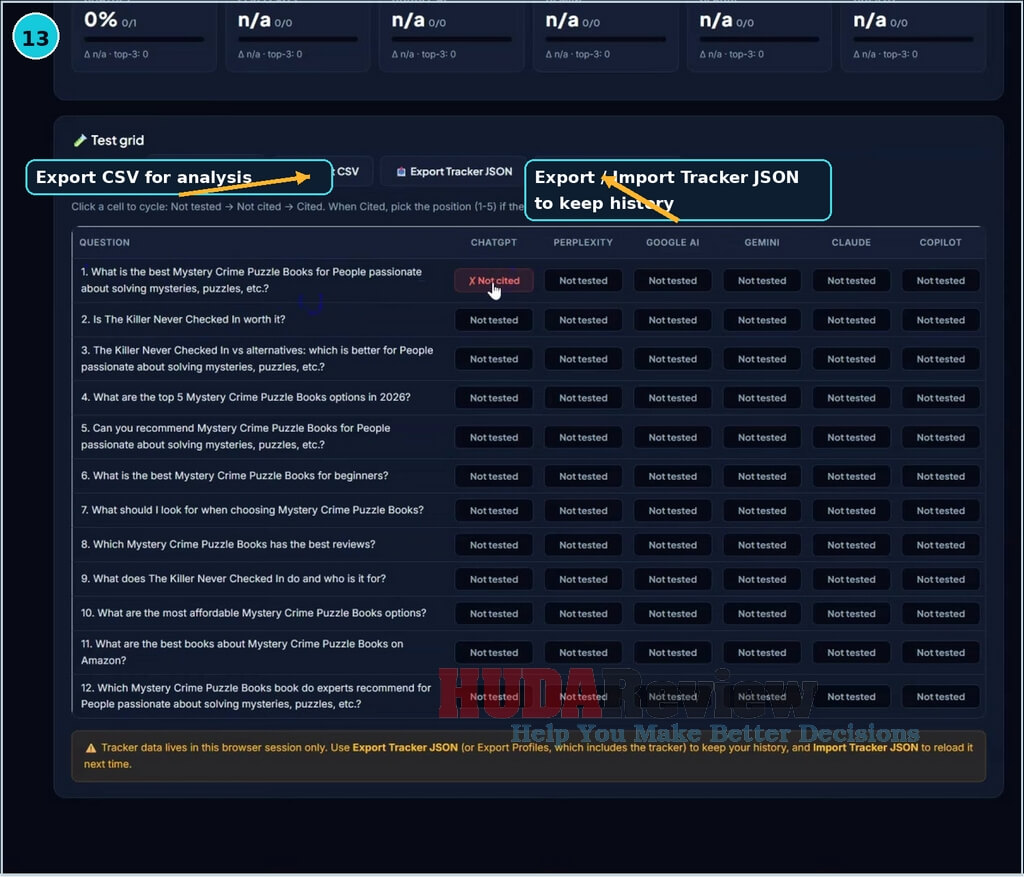Toggle Claude cell for question 1
Image resolution: width=1024 pixels, height=877 pixels.
(852, 281)
